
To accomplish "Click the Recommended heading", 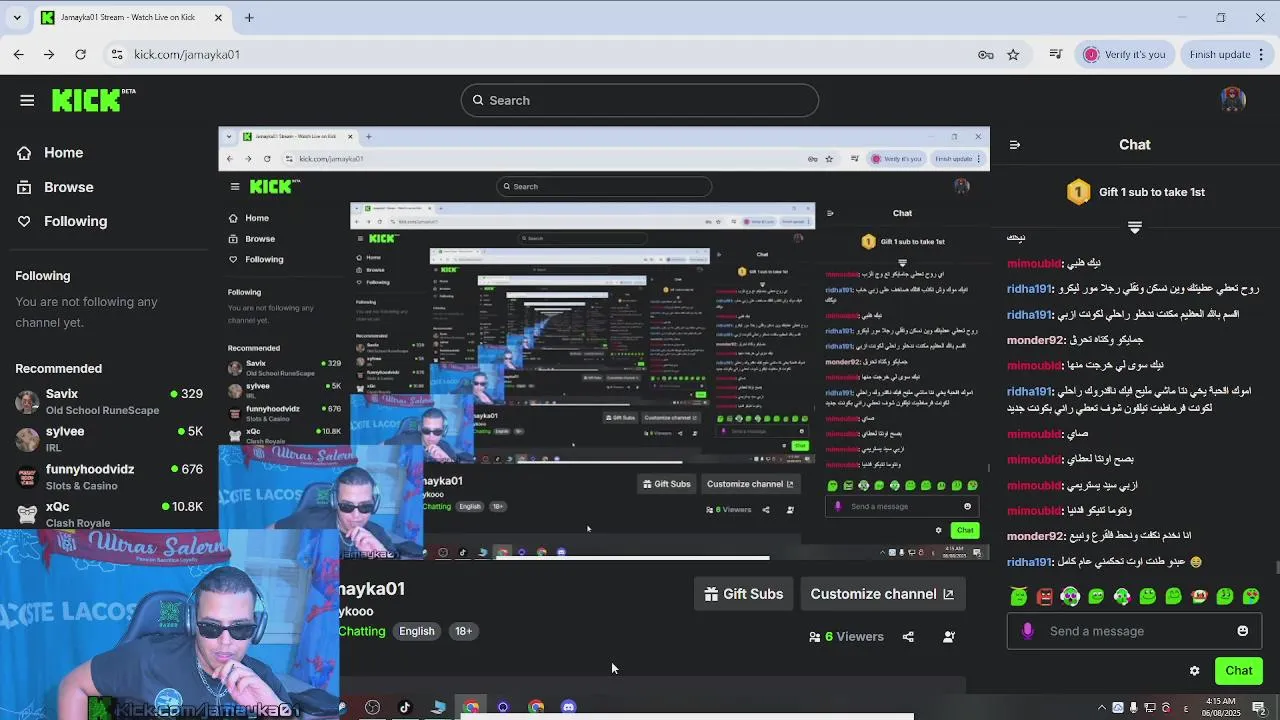I will (x=58, y=369).
